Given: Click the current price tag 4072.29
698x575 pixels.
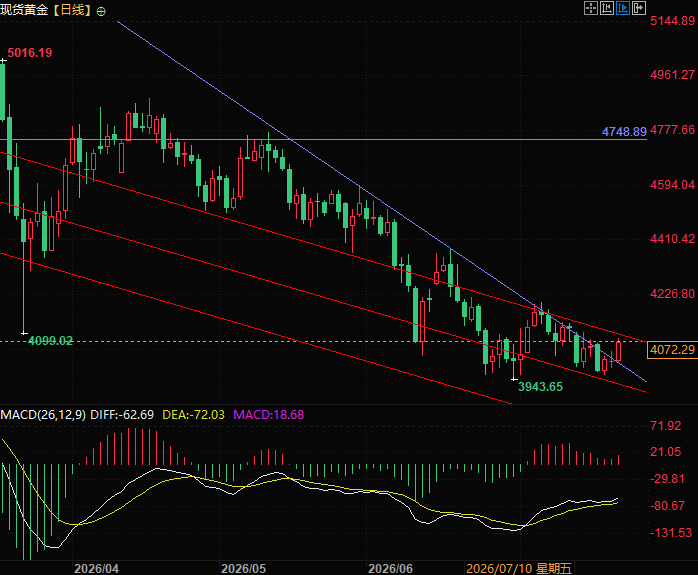Looking at the screenshot, I should tap(672, 350).
